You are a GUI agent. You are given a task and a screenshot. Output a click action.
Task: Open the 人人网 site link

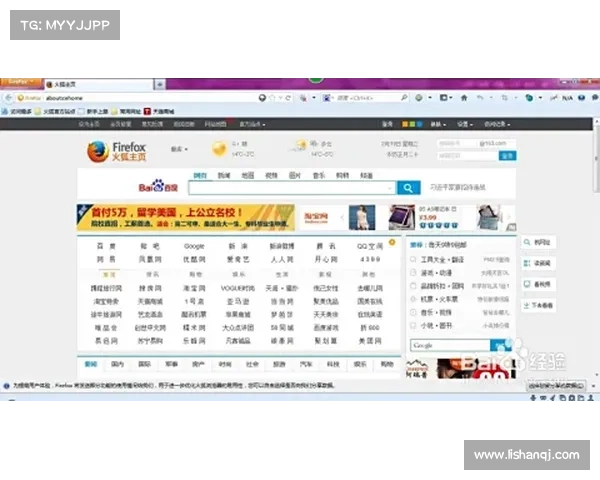click(282, 260)
